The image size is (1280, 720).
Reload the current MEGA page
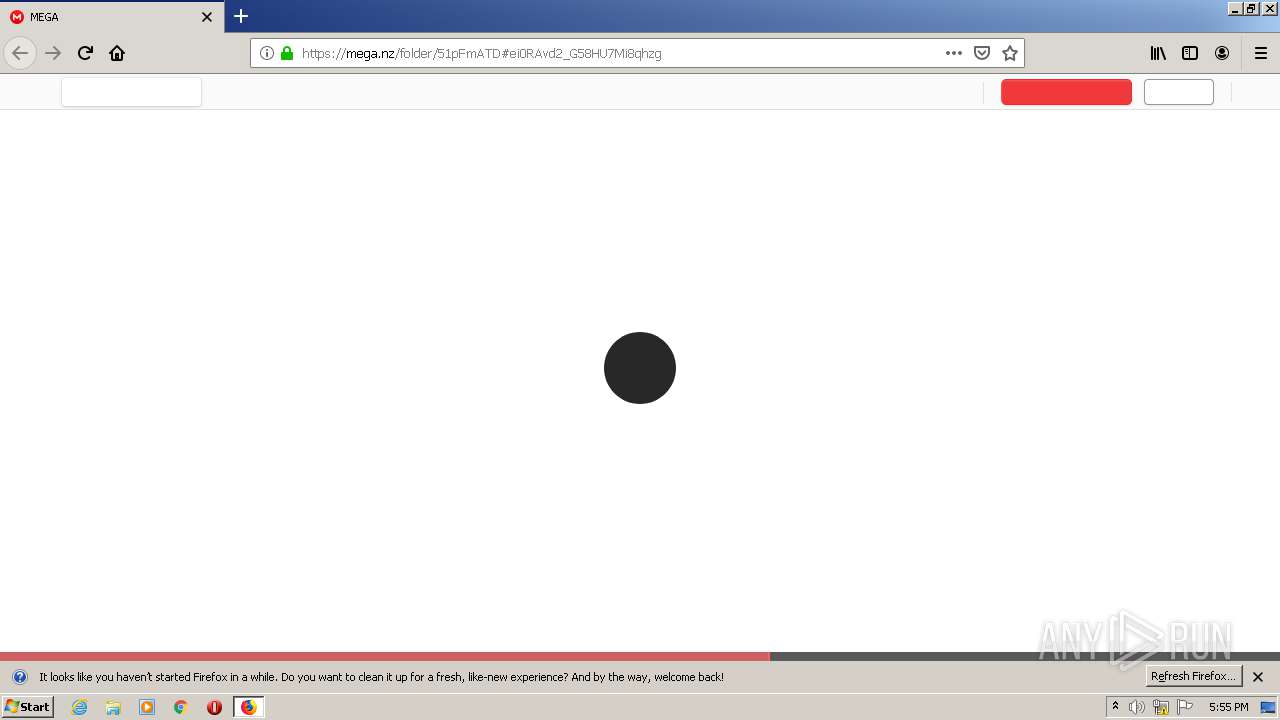85,53
